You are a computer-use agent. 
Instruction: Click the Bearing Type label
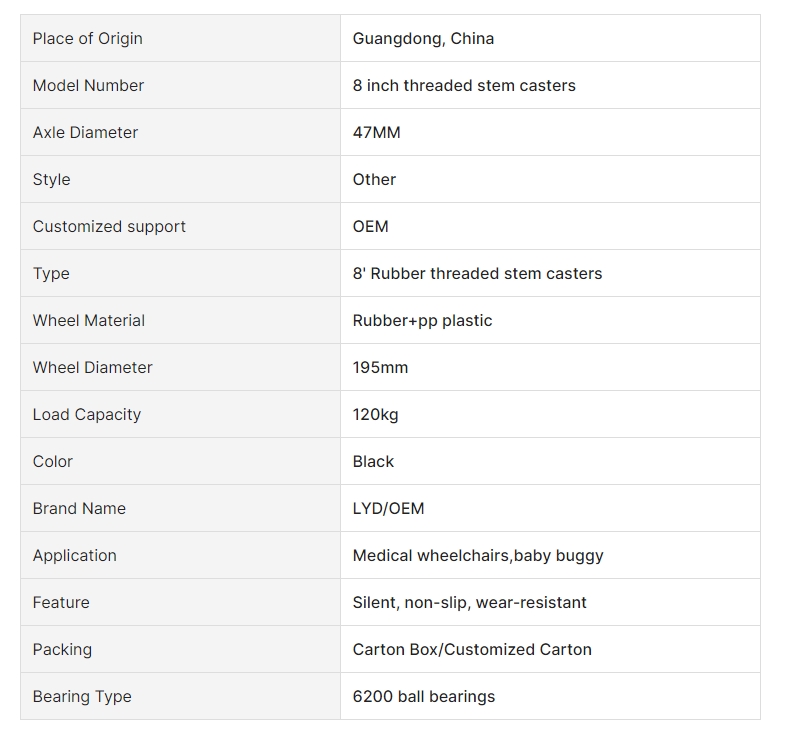point(82,697)
